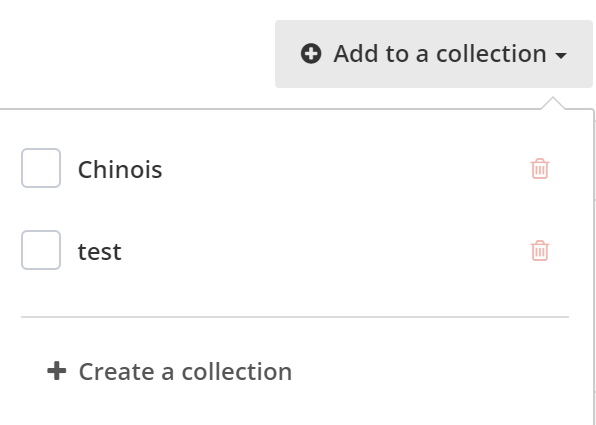Click the word collection in the gray button

pos(491,54)
